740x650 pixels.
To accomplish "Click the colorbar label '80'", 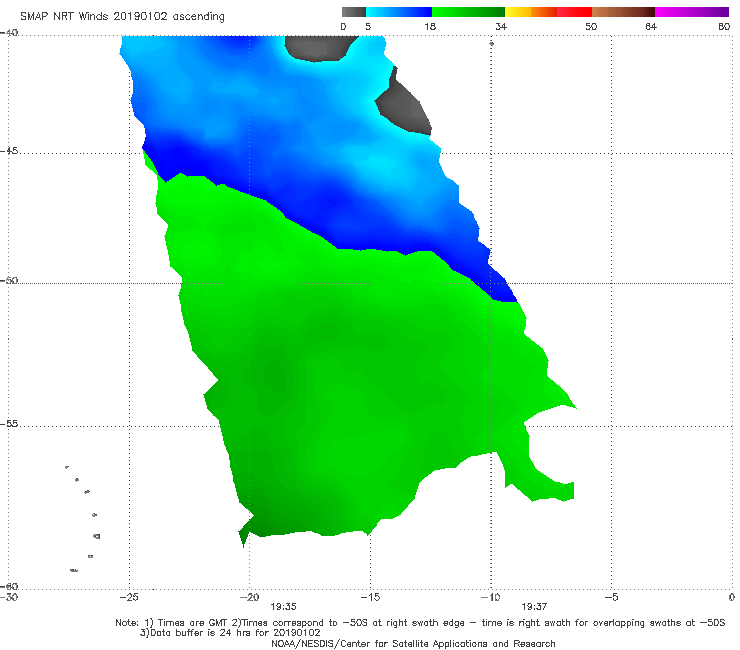I will (x=724, y=26).
